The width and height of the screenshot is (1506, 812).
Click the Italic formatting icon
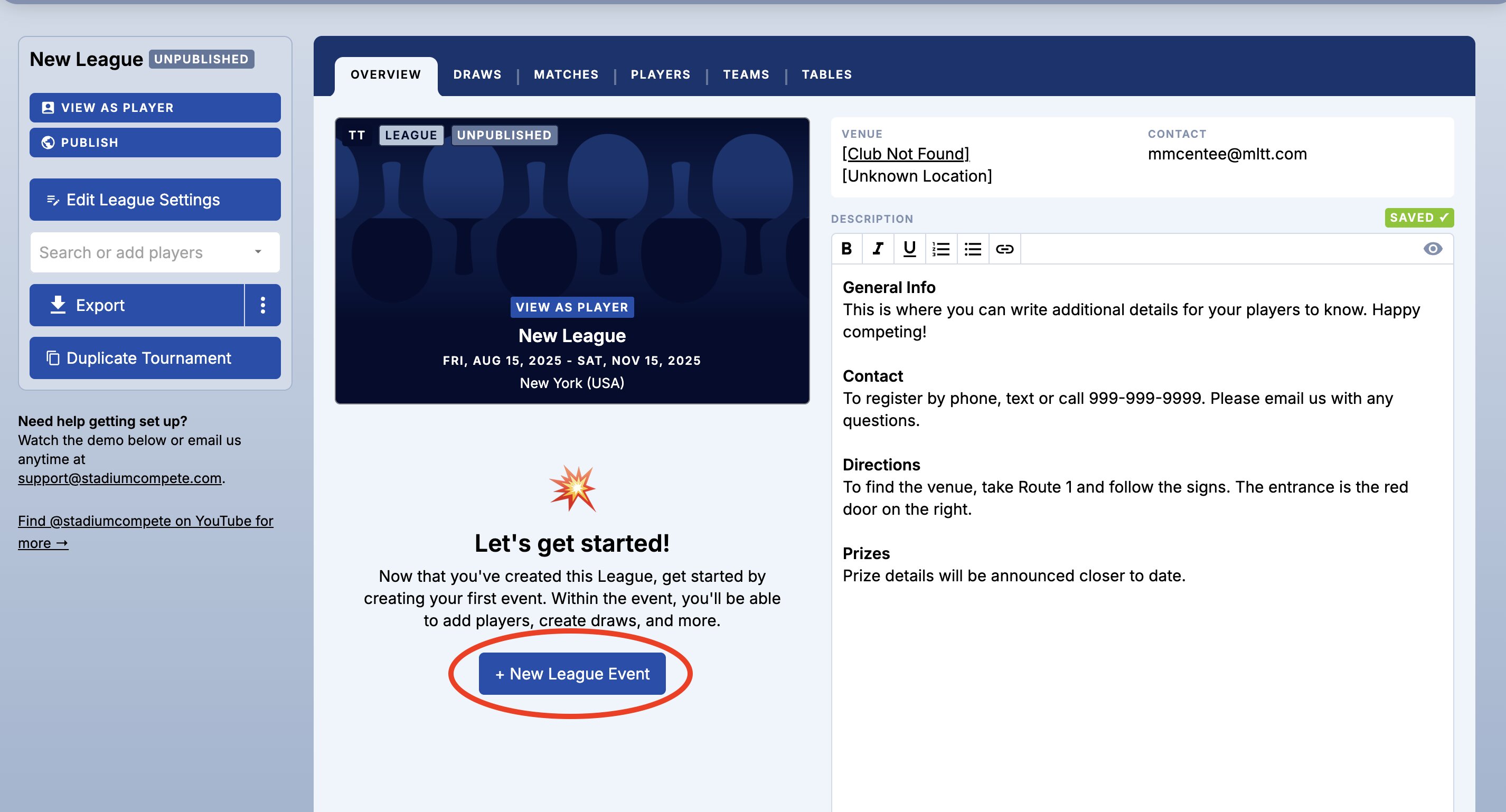(878, 249)
